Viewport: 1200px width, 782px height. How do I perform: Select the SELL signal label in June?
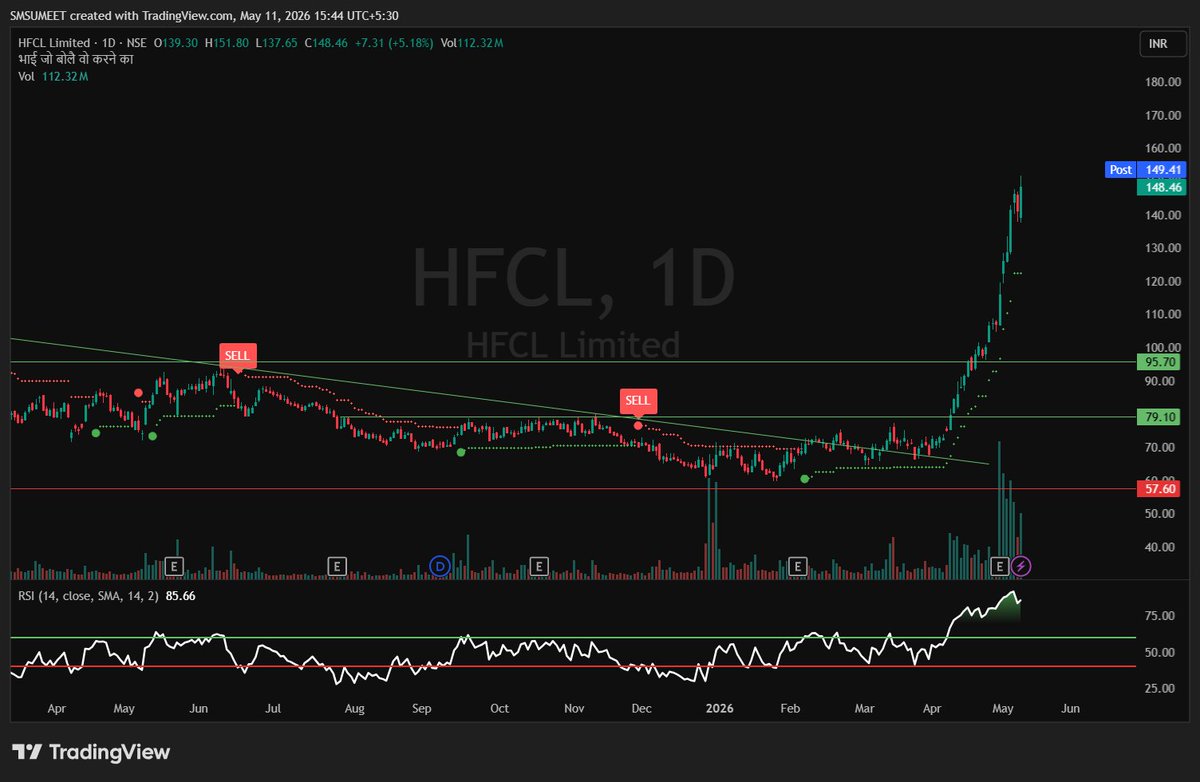click(x=239, y=355)
